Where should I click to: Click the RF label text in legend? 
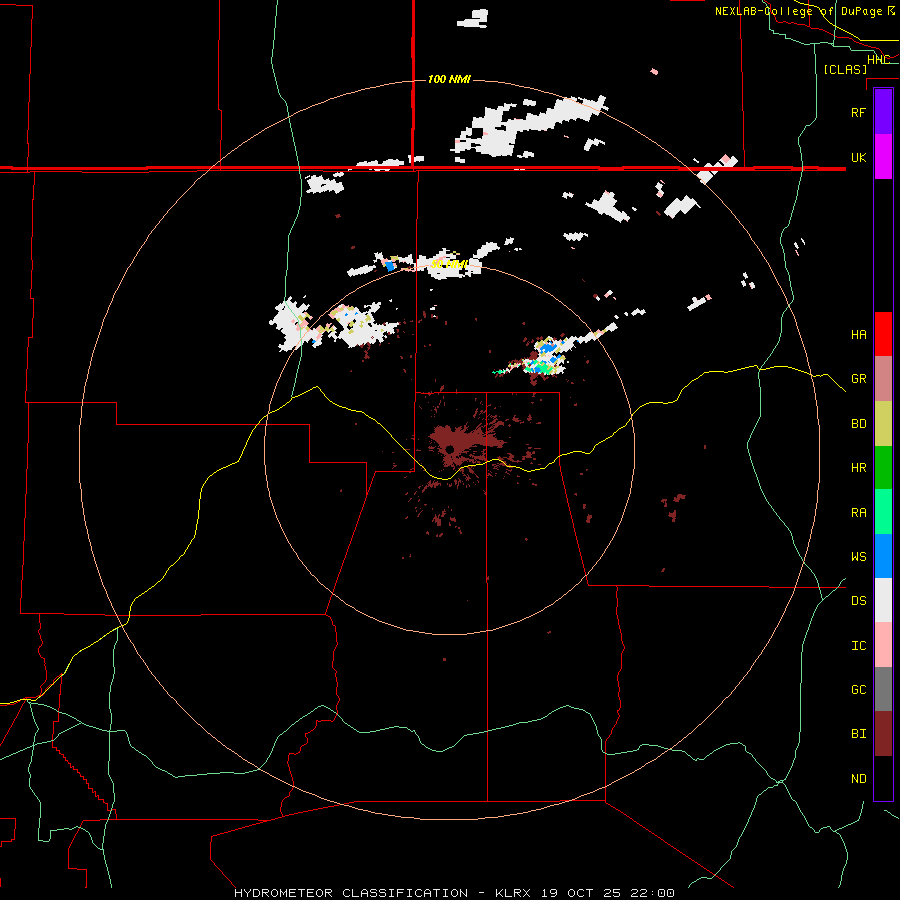(858, 112)
